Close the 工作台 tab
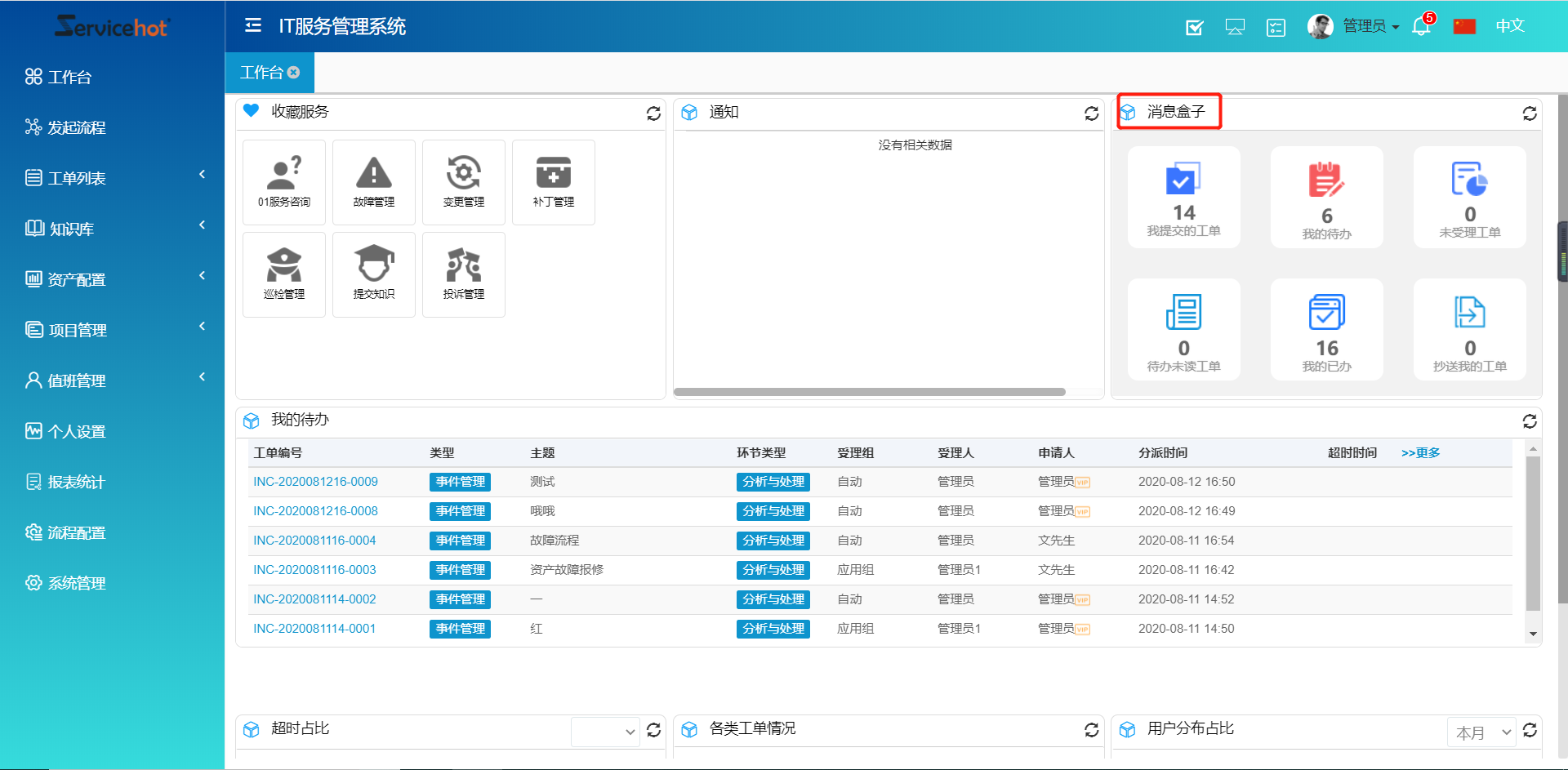 pos(294,73)
